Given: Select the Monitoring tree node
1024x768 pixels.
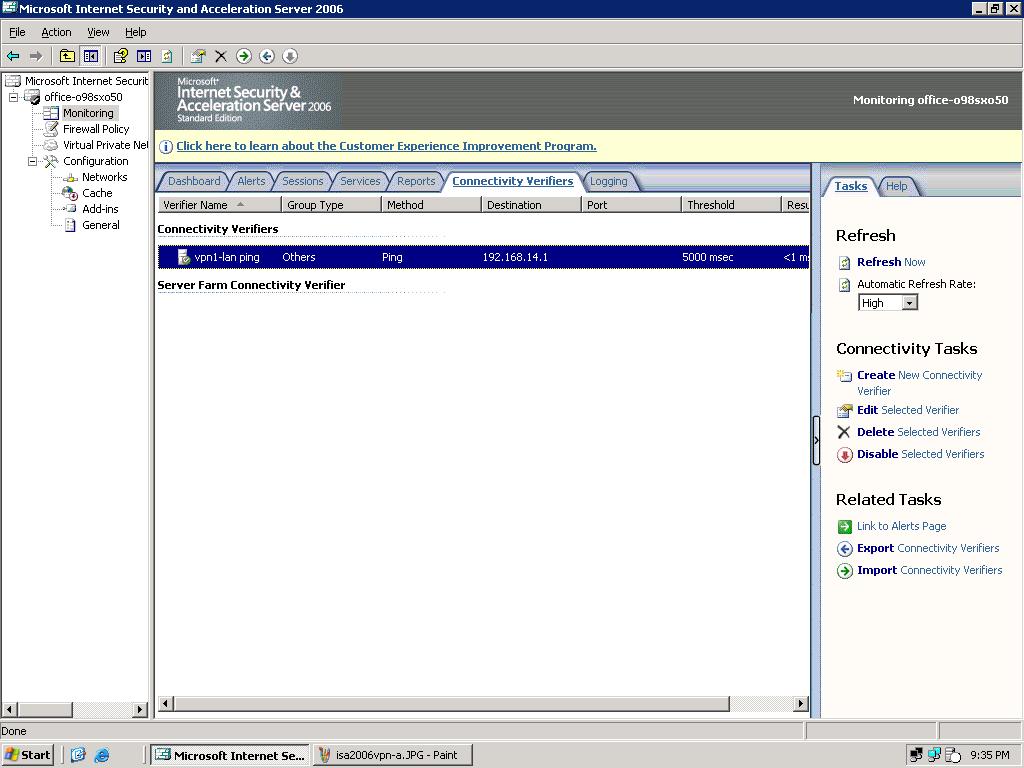Looking at the screenshot, I should pyautogui.click(x=88, y=114).
